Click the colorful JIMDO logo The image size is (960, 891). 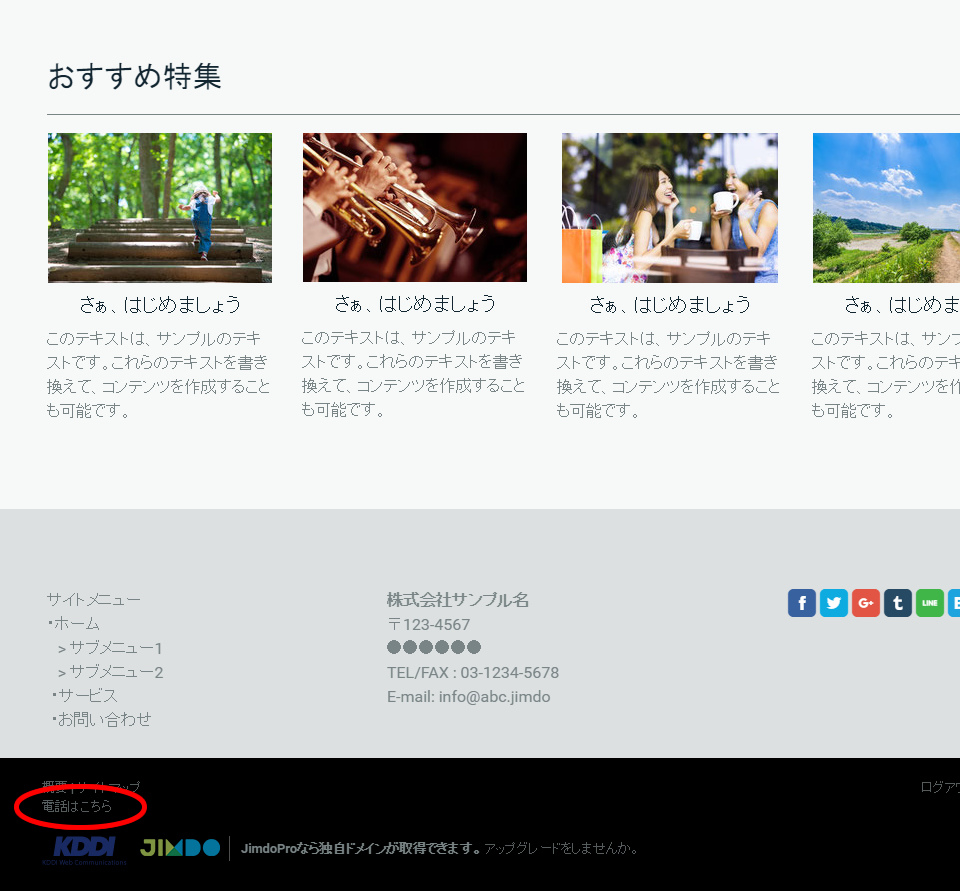click(x=180, y=848)
